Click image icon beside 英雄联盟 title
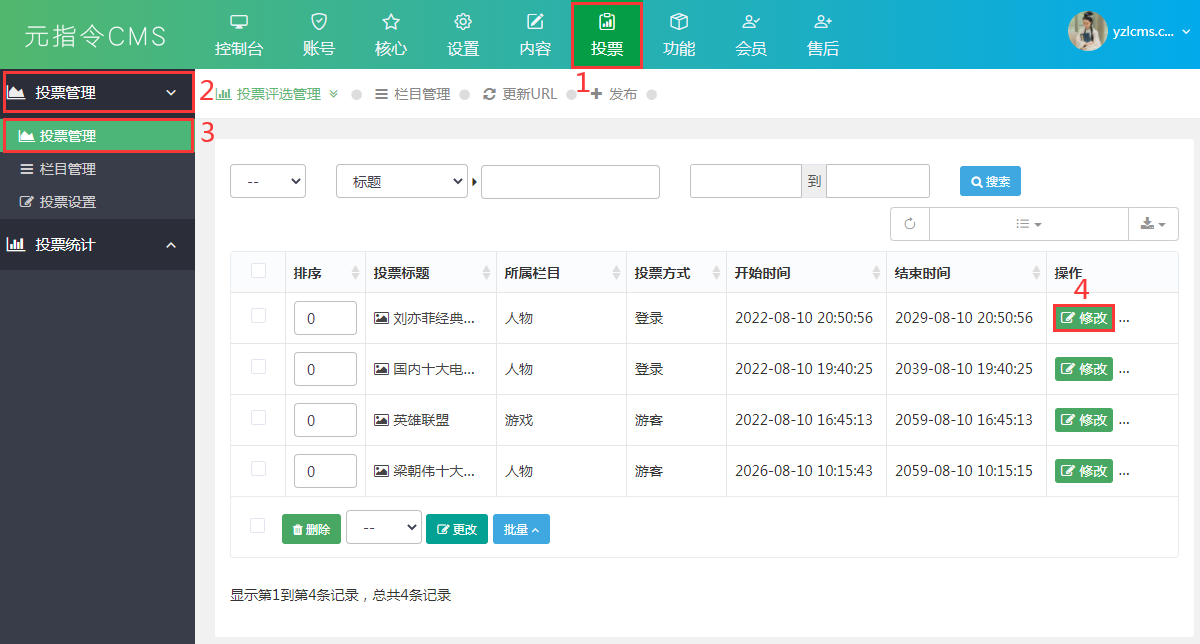 [x=381, y=420]
